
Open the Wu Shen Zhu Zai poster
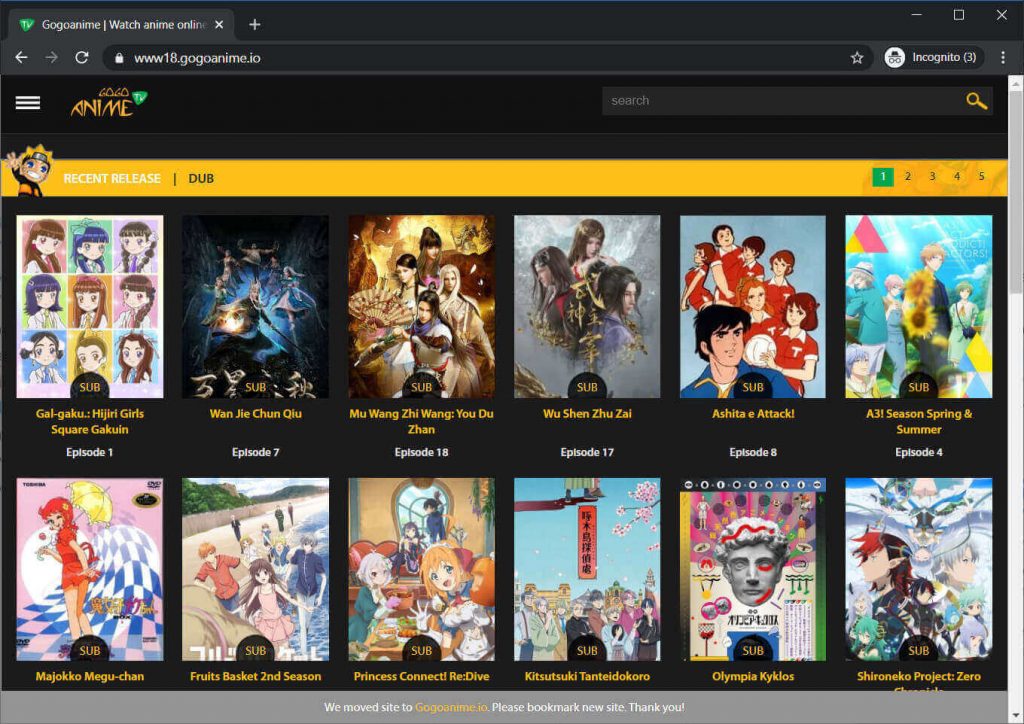coord(587,306)
